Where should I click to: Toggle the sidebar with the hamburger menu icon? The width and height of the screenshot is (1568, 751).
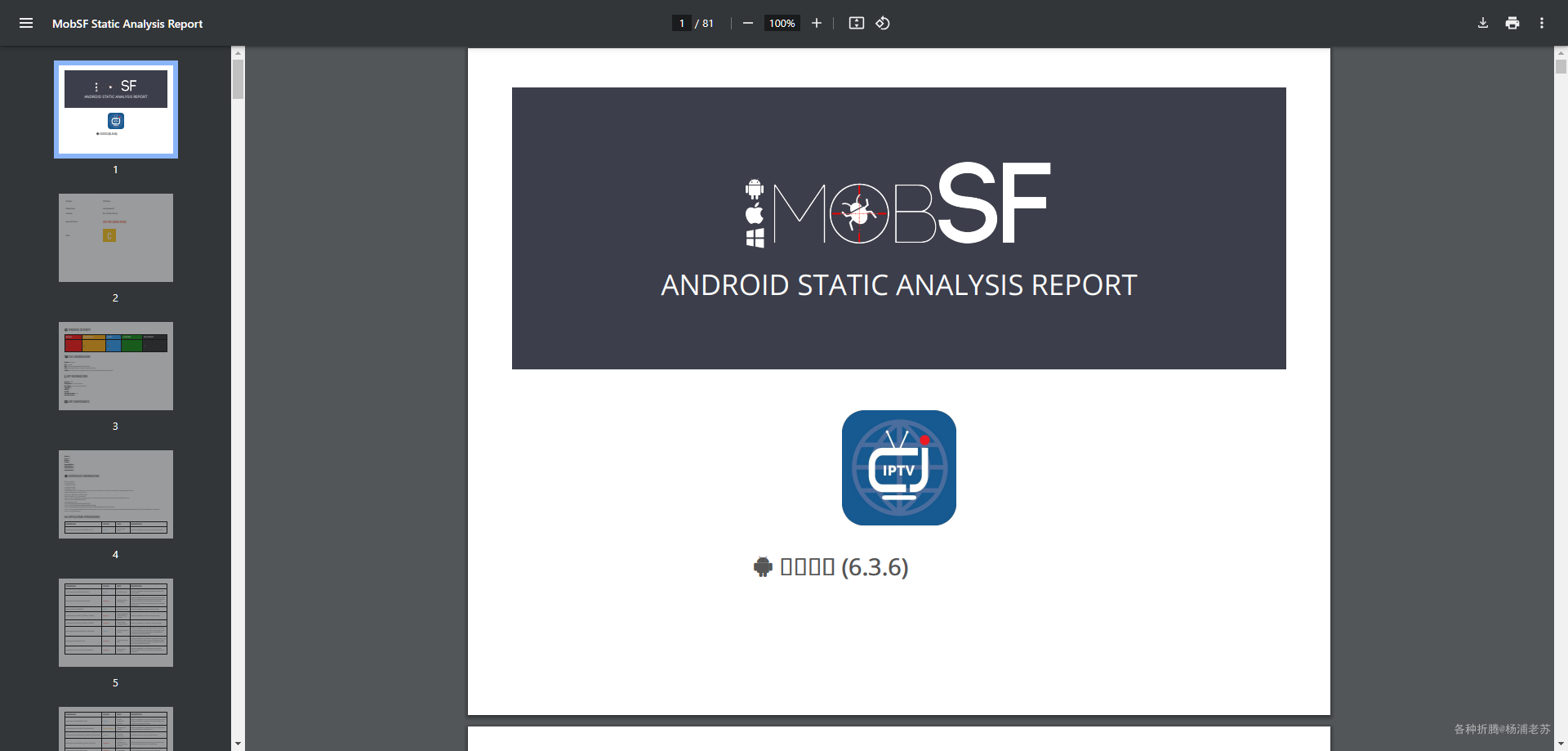tap(26, 23)
